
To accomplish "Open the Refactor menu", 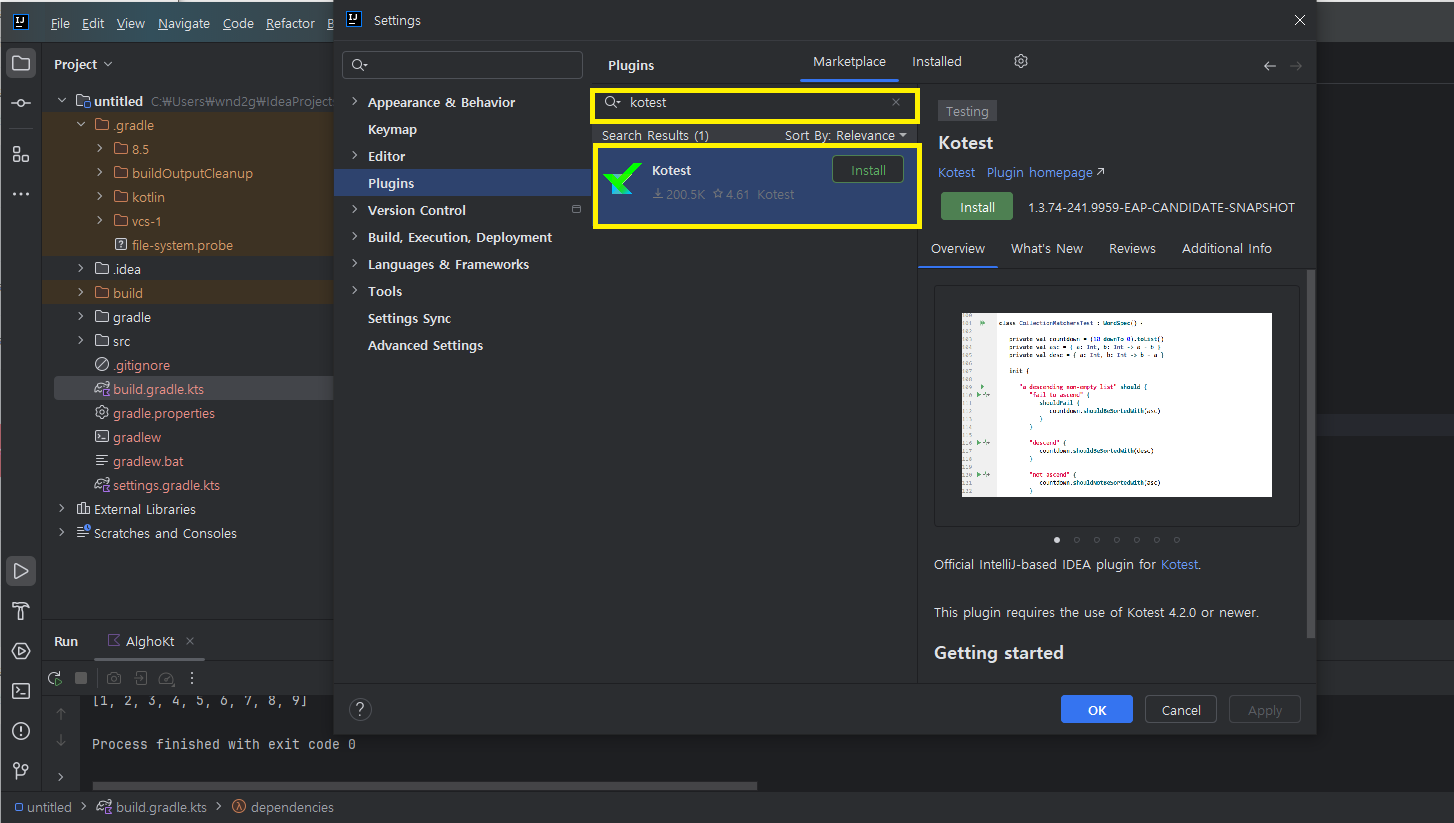I will click(x=290, y=23).
